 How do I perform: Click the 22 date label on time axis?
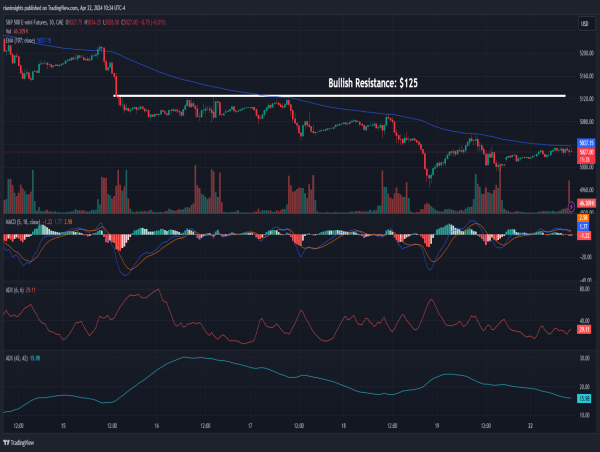point(530,426)
